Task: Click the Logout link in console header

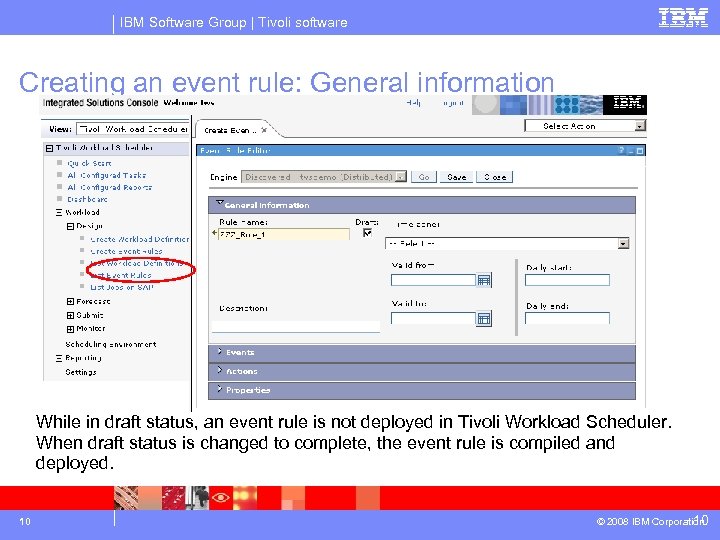Action: click(x=453, y=102)
